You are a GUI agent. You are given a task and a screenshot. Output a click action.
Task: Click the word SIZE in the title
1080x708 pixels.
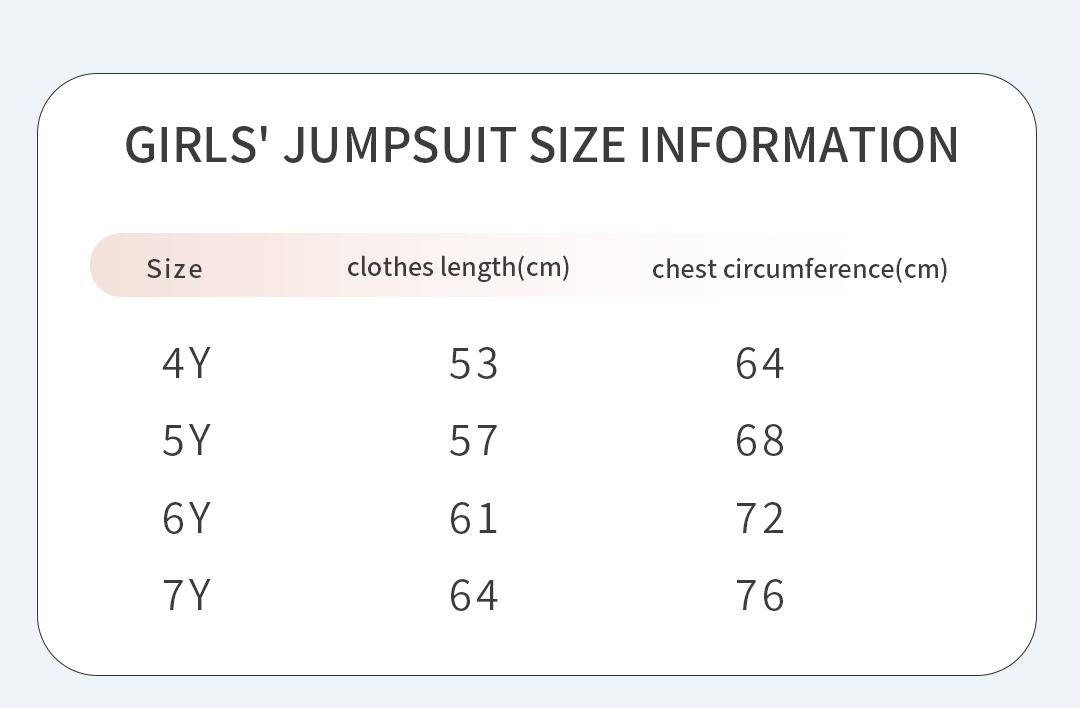(577, 144)
